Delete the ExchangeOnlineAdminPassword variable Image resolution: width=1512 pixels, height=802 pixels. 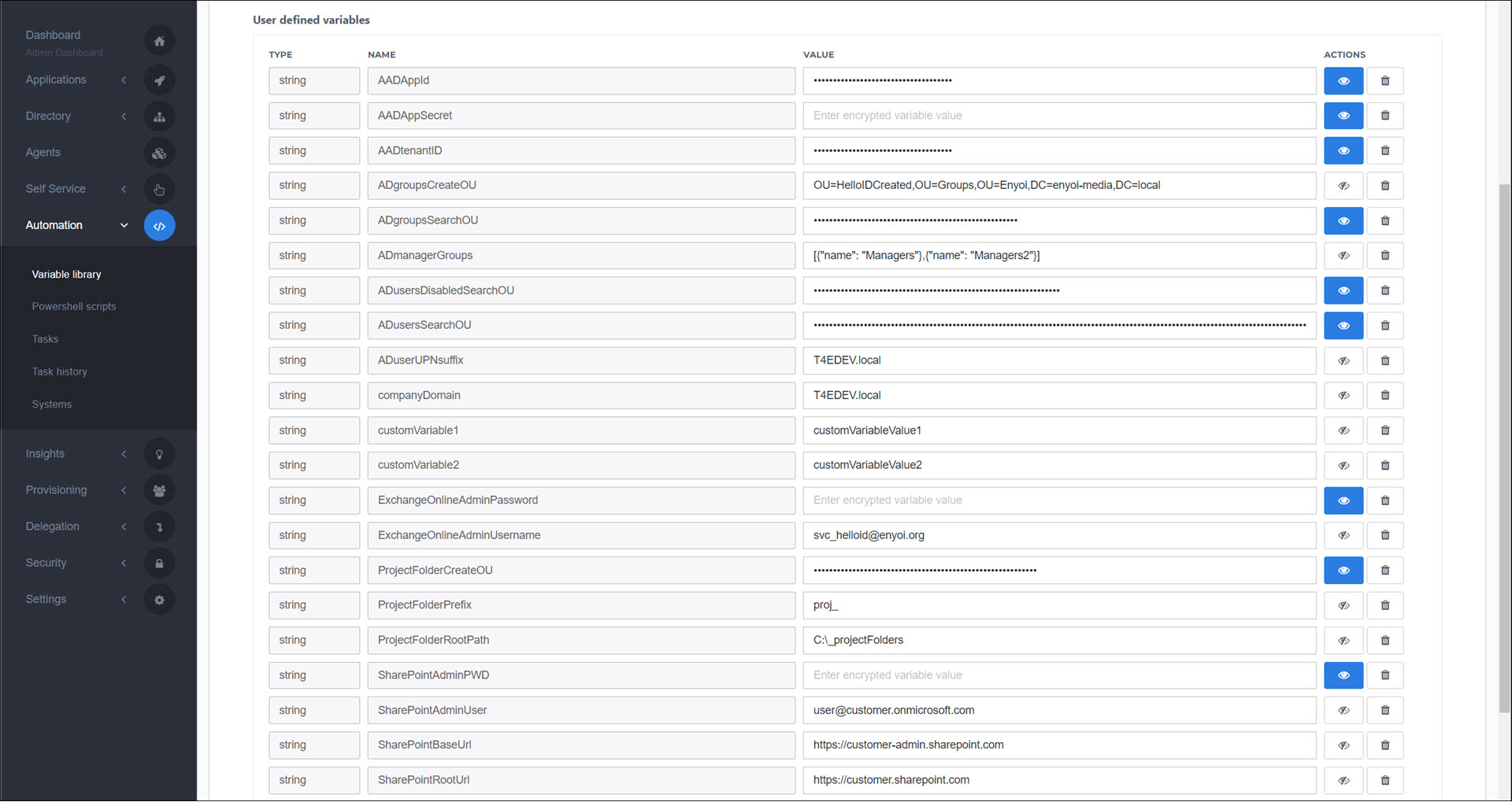1385,501
